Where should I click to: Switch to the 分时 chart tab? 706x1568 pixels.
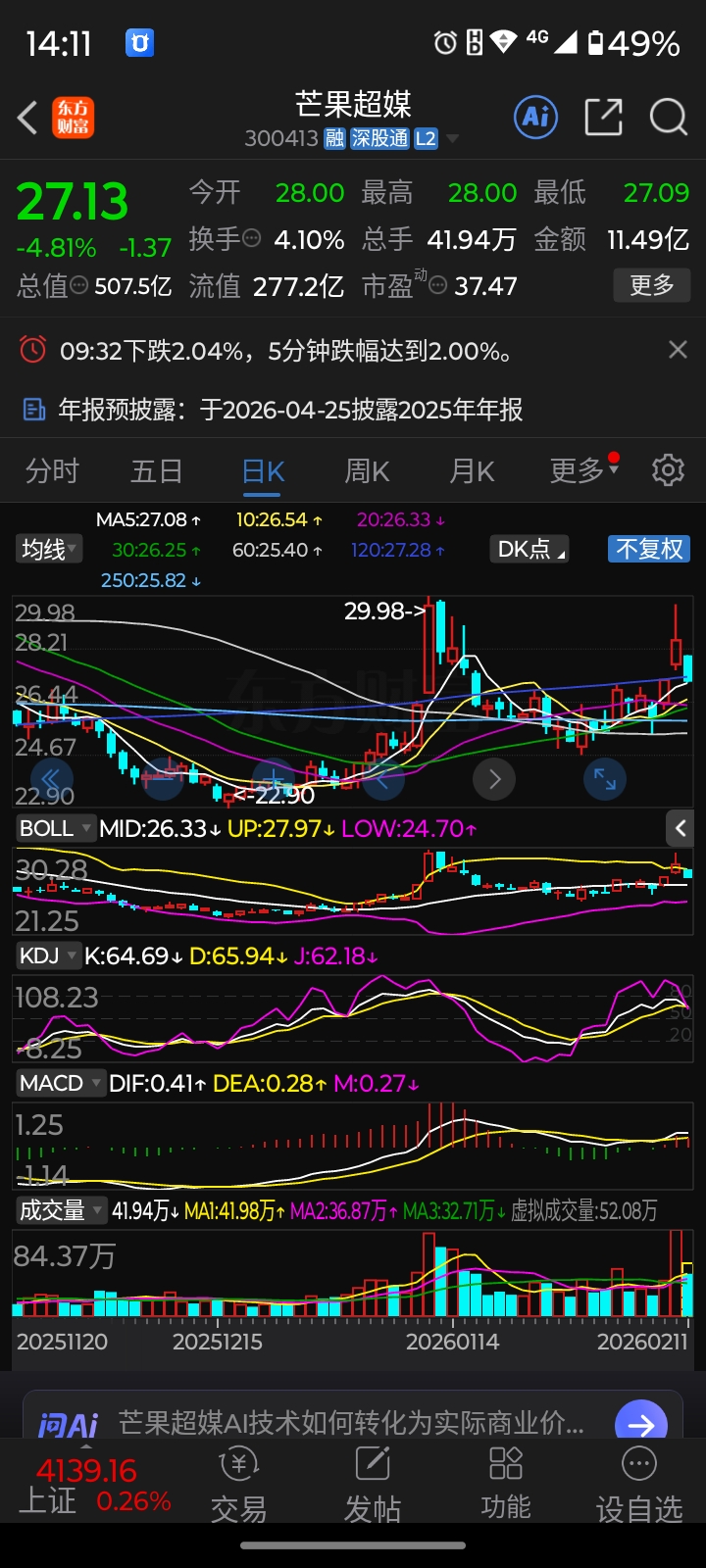[x=52, y=471]
